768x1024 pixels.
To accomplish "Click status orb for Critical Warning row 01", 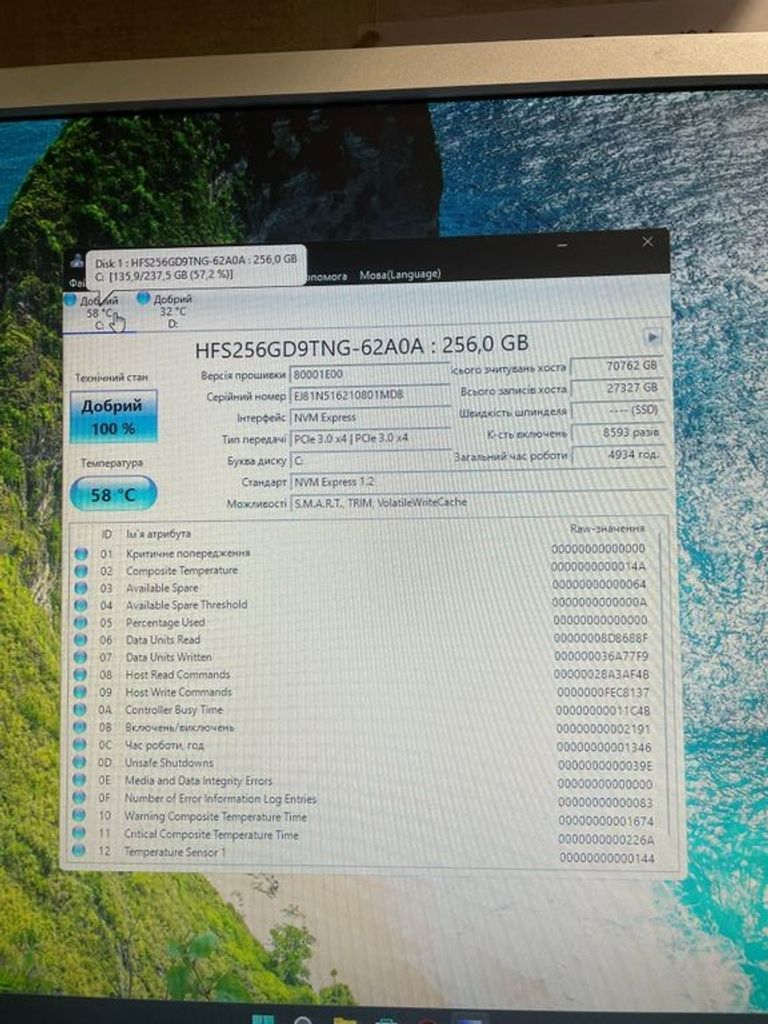I will coord(81,553).
